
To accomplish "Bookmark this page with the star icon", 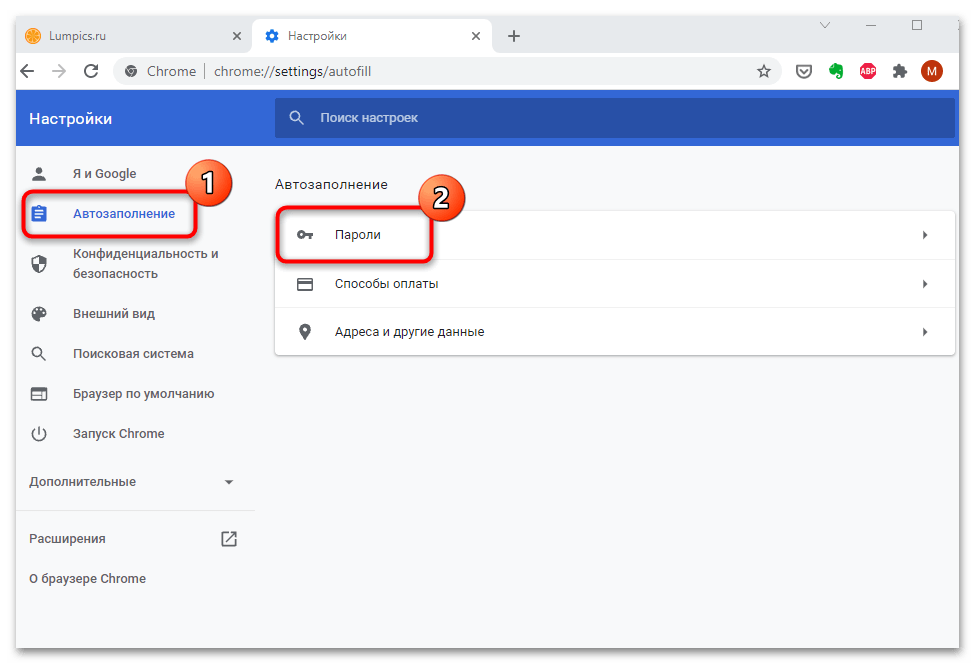I will tap(764, 71).
